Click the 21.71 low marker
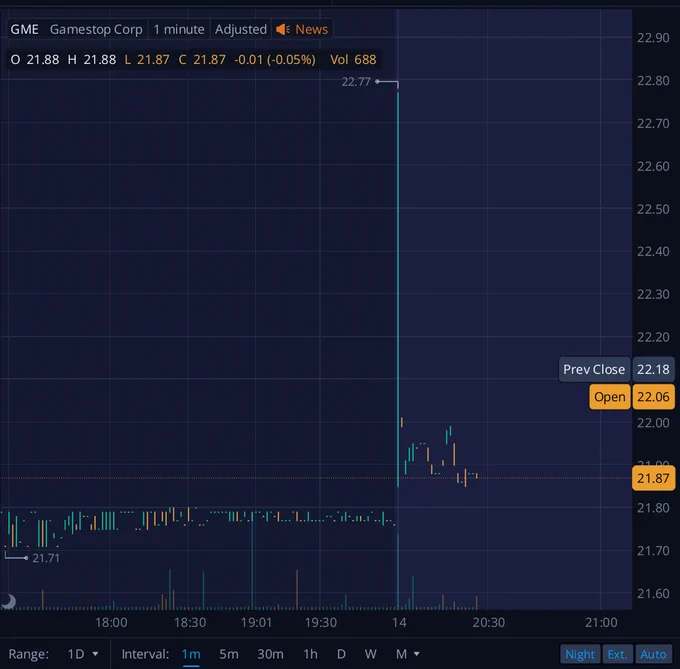 click(46, 558)
